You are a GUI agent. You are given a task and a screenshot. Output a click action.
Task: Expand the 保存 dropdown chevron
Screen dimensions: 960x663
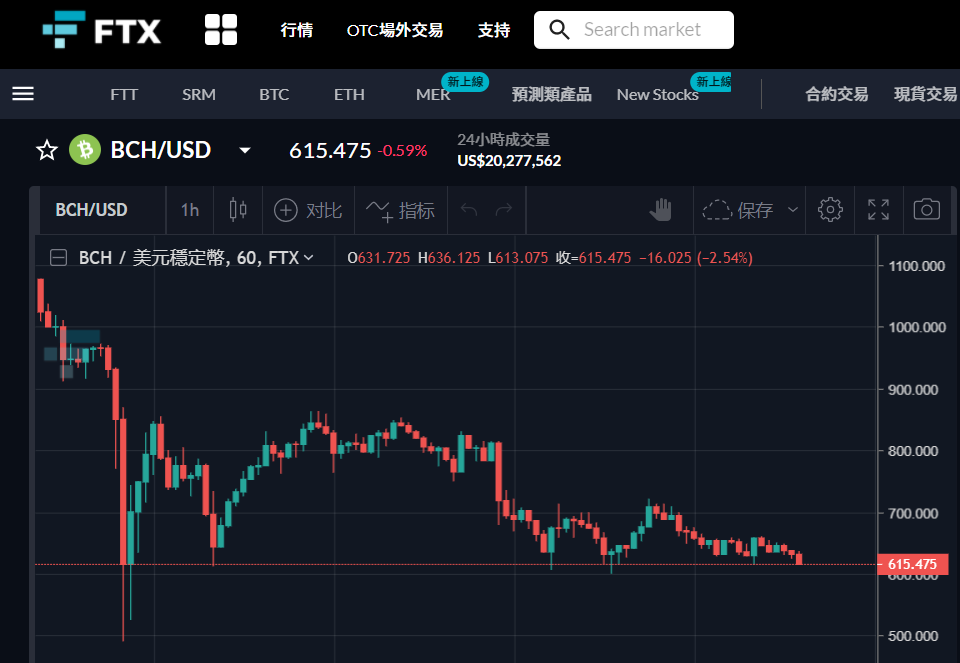793,209
